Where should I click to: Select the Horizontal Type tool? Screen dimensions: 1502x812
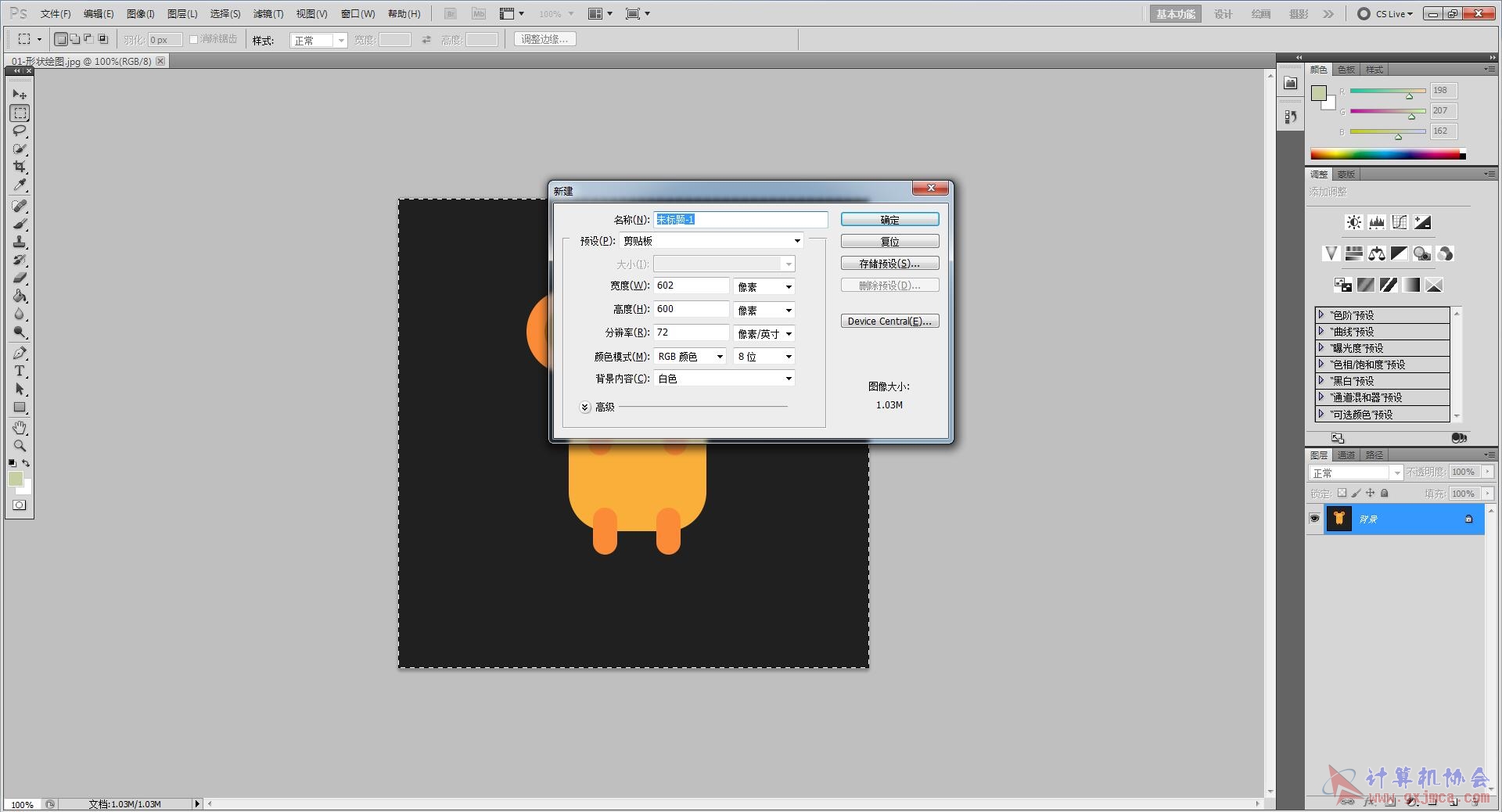point(20,371)
